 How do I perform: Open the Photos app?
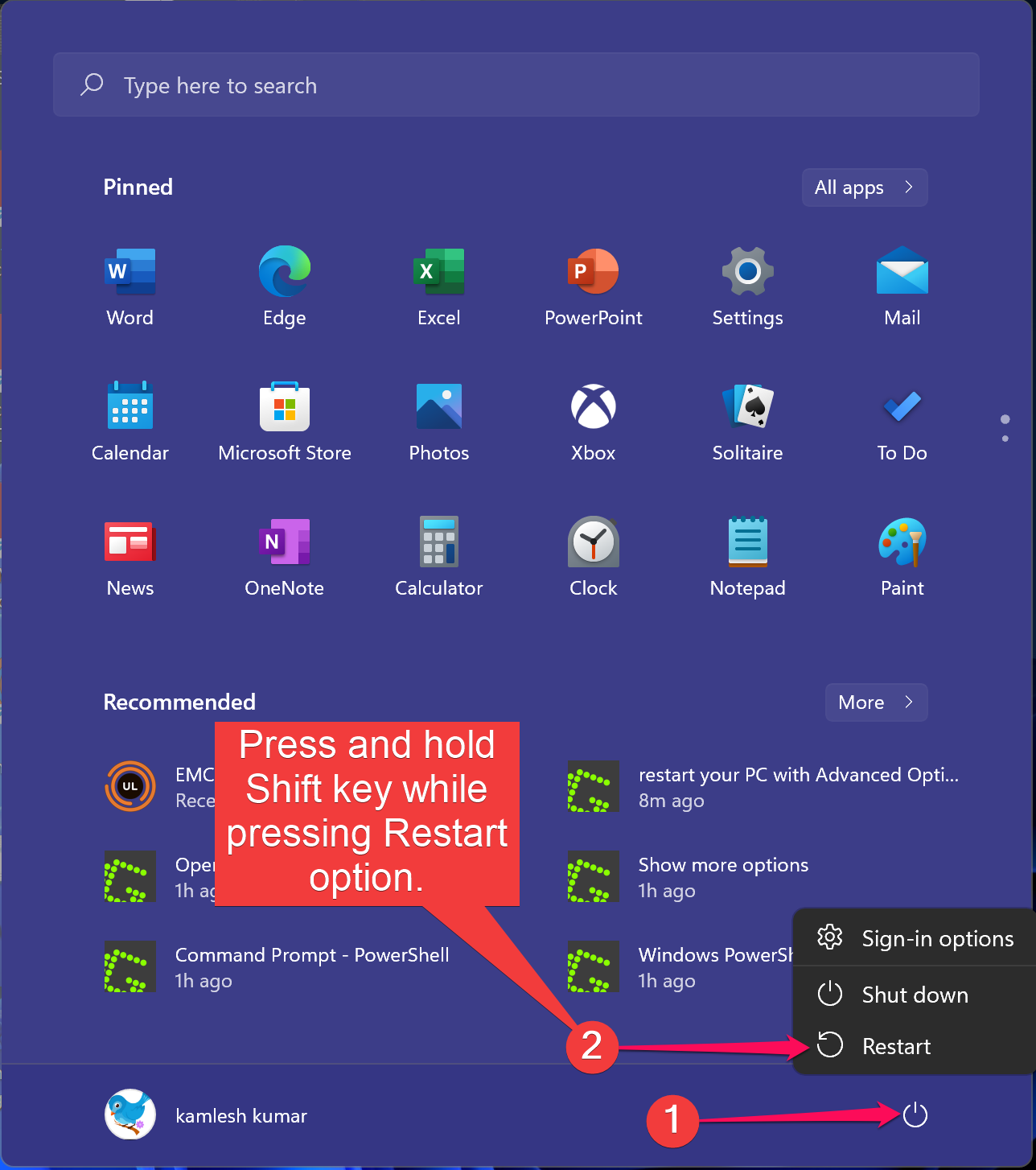point(439,423)
